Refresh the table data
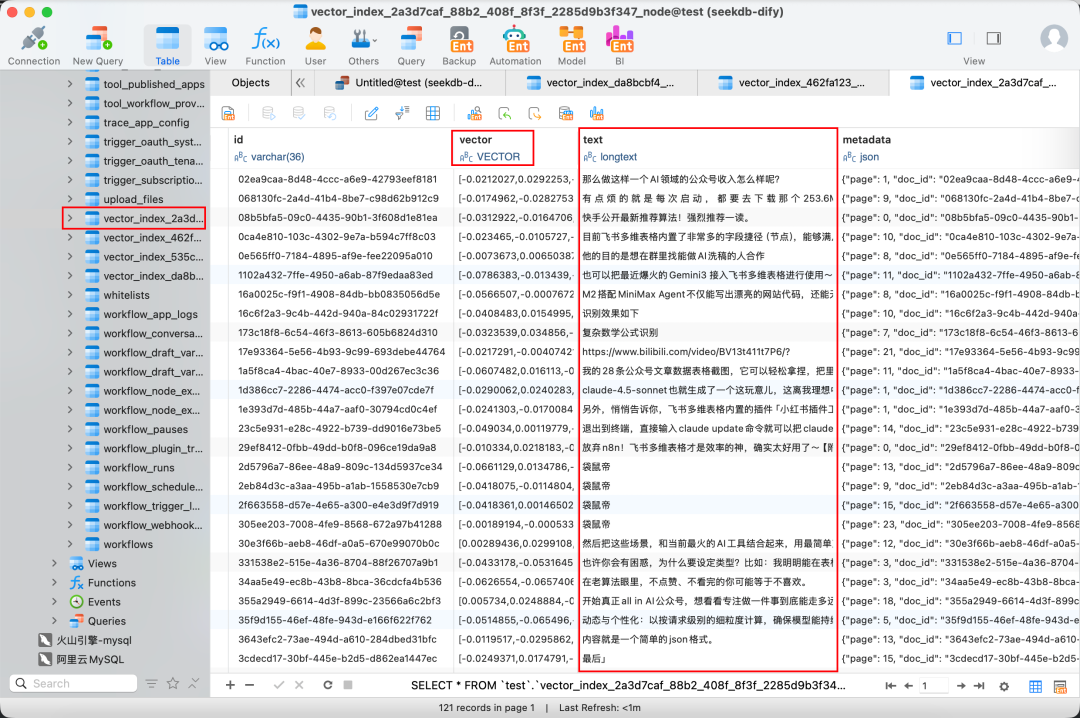Viewport: 1080px width, 718px height. click(x=328, y=685)
